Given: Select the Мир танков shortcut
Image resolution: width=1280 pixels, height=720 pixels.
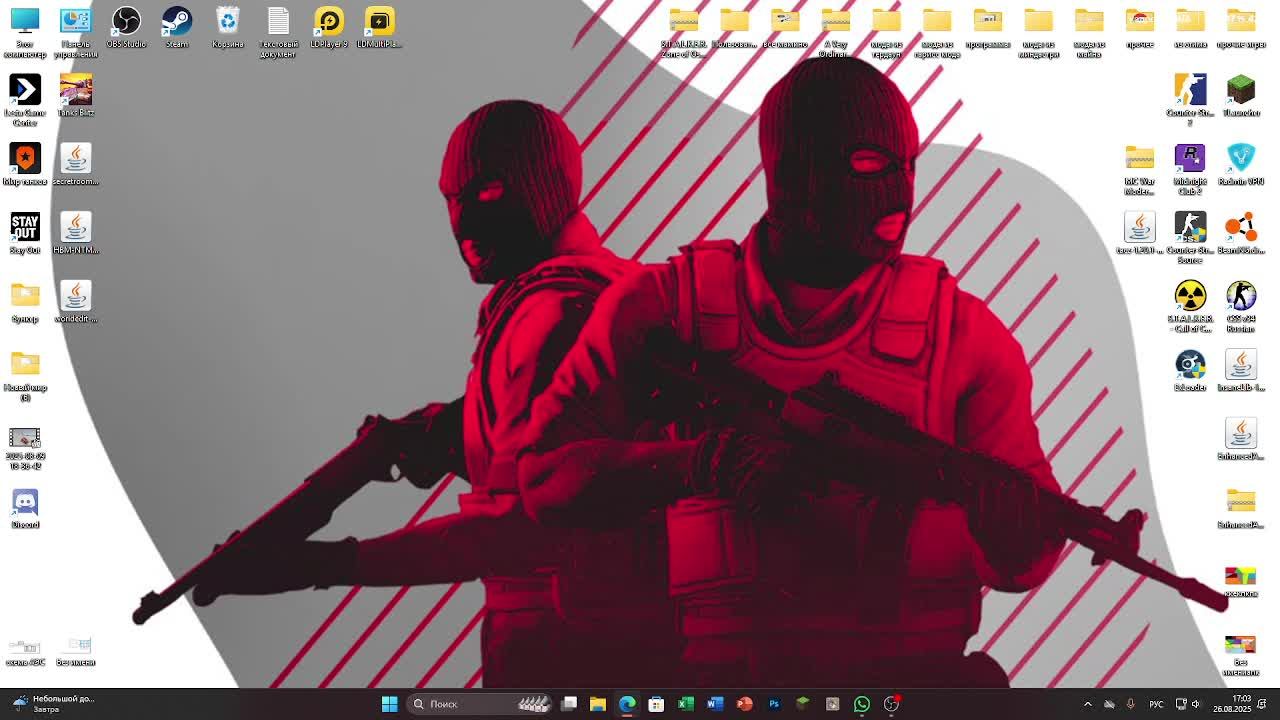Looking at the screenshot, I should 25,165.
